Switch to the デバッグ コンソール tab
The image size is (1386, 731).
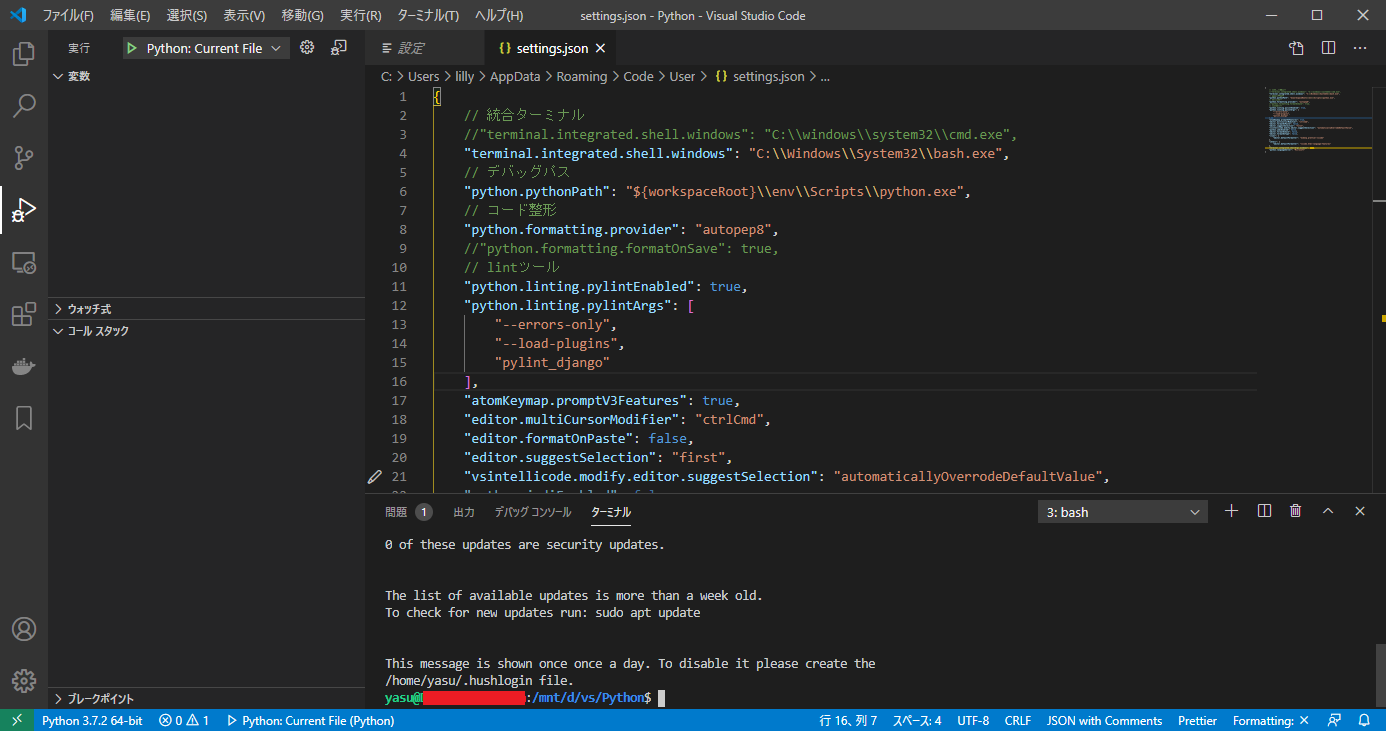533,512
